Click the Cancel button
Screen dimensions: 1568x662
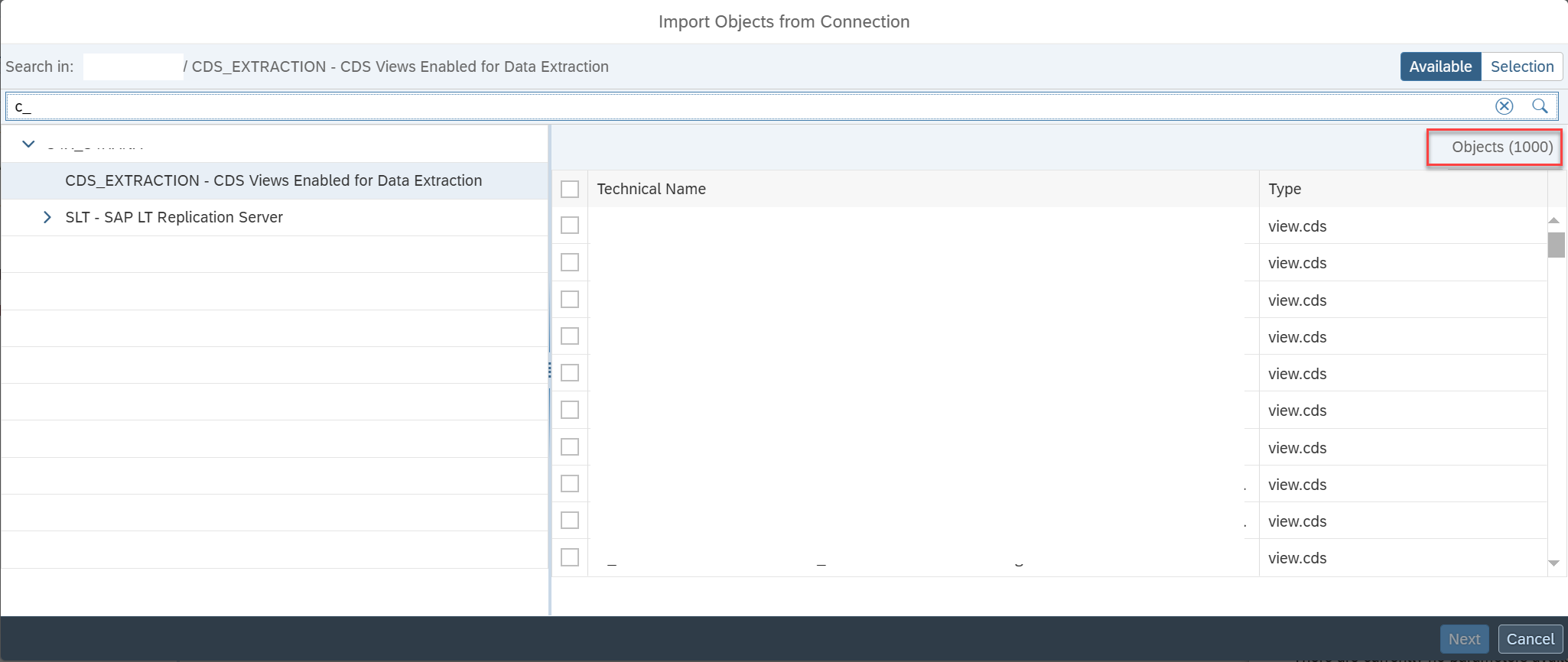tap(1530, 639)
